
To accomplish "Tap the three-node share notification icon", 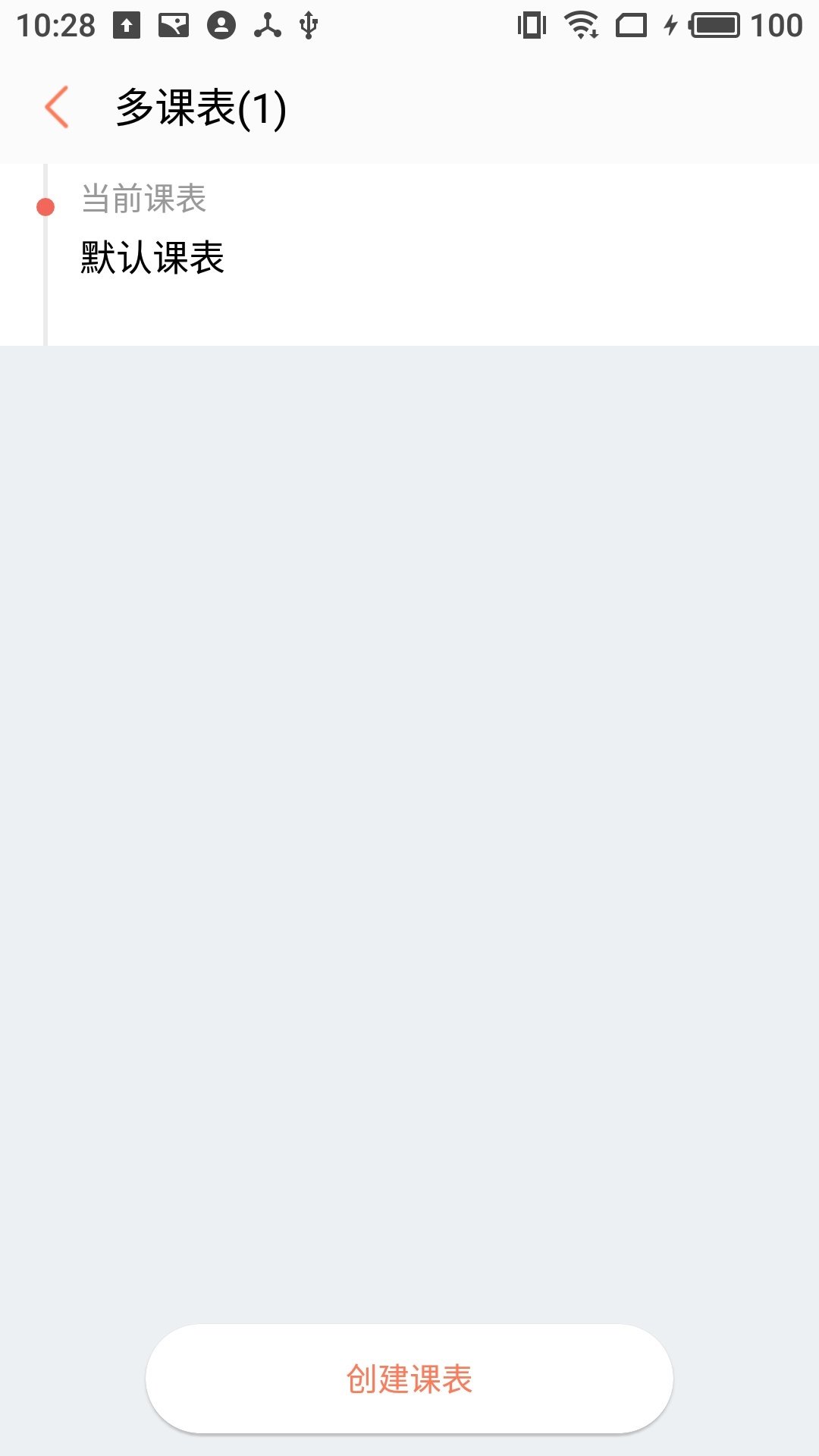I will pyautogui.click(x=267, y=25).
